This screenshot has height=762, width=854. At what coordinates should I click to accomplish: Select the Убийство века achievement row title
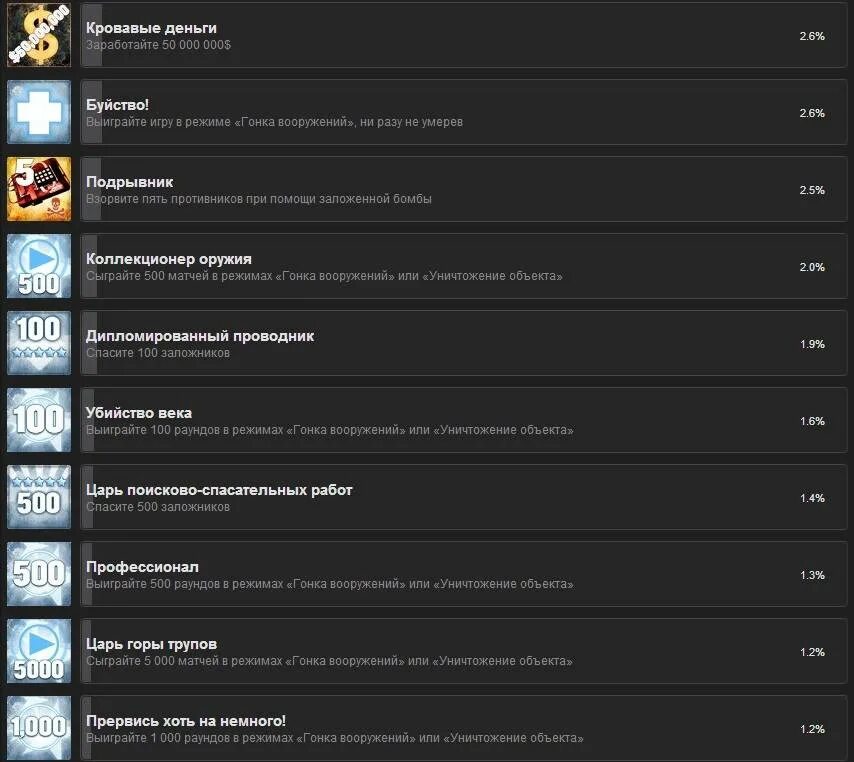(138, 413)
